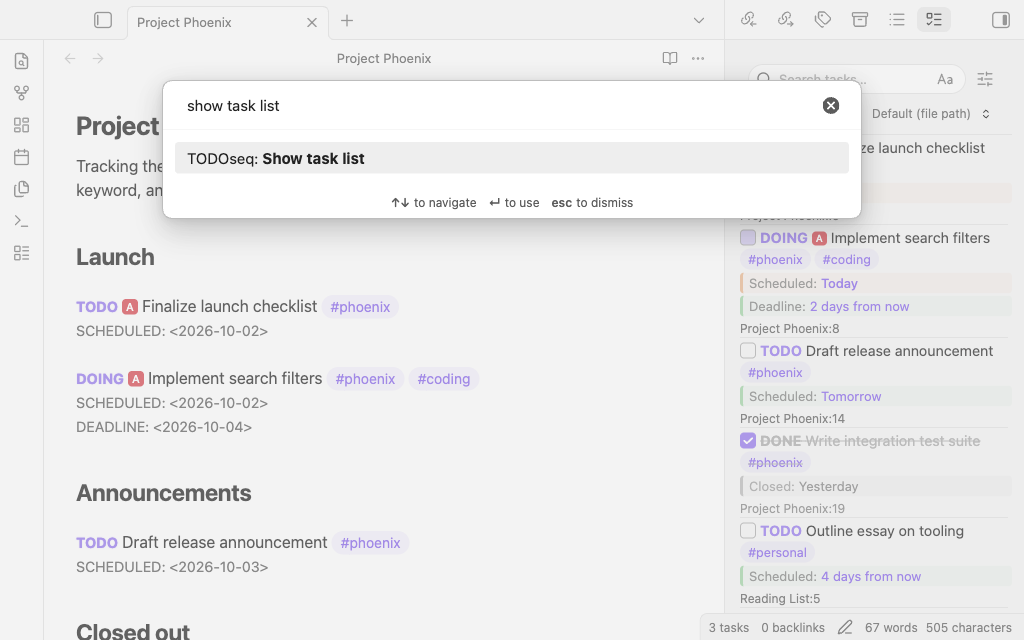Open the note's more options menu
The height and width of the screenshot is (640, 1024).
[698, 59]
